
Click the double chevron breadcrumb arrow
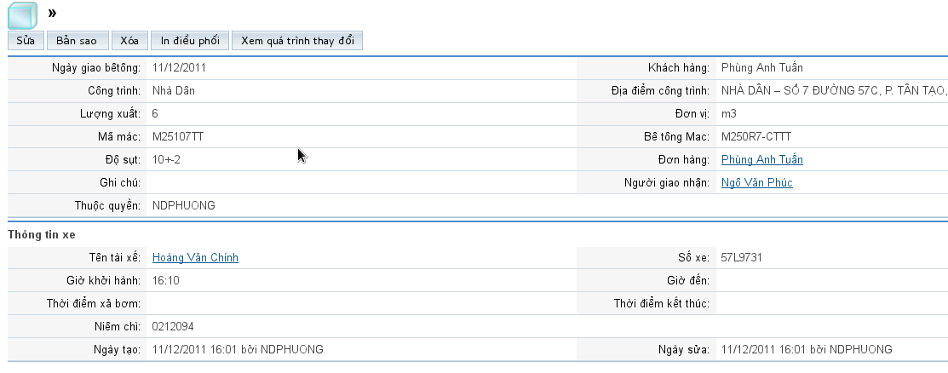pos(52,13)
